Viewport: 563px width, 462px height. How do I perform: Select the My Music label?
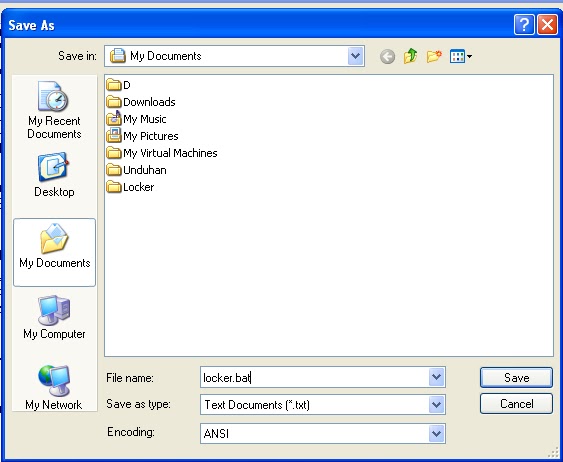pyautogui.click(x=145, y=119)
